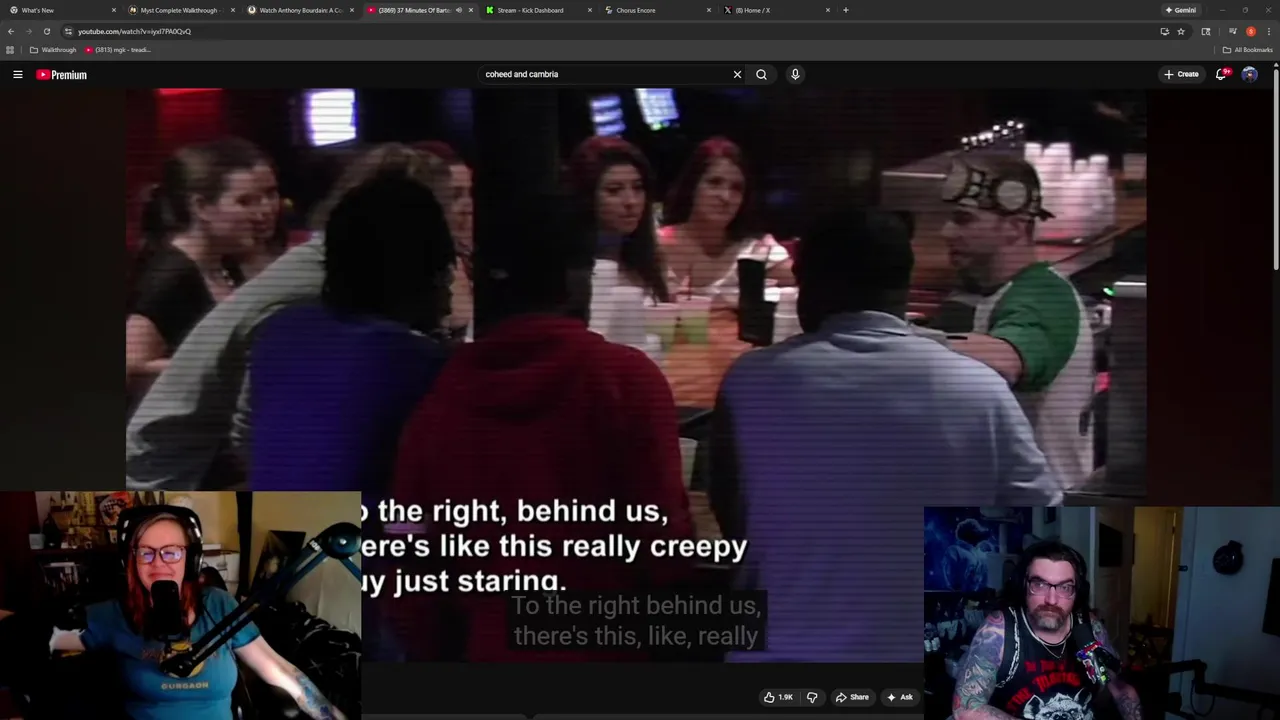Open the reading mode side panel icon
This screenshot has width=1280, height=720.
(x=1206, y=31)
